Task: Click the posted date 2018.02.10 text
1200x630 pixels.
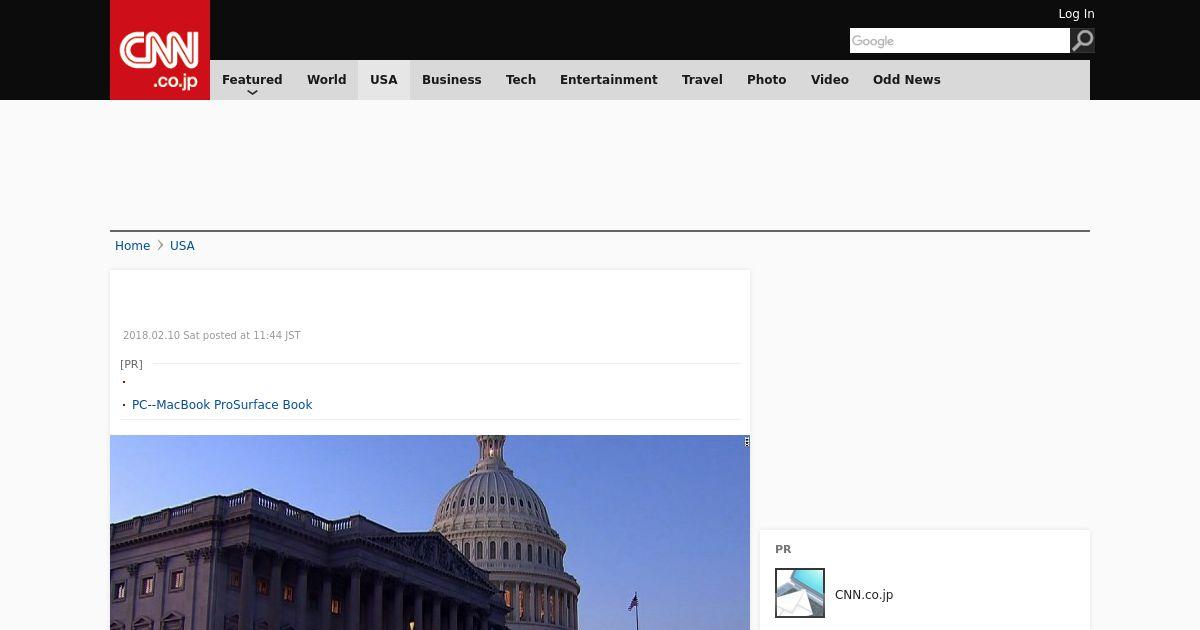Action: pyautogui.click(x=211, y=336)
